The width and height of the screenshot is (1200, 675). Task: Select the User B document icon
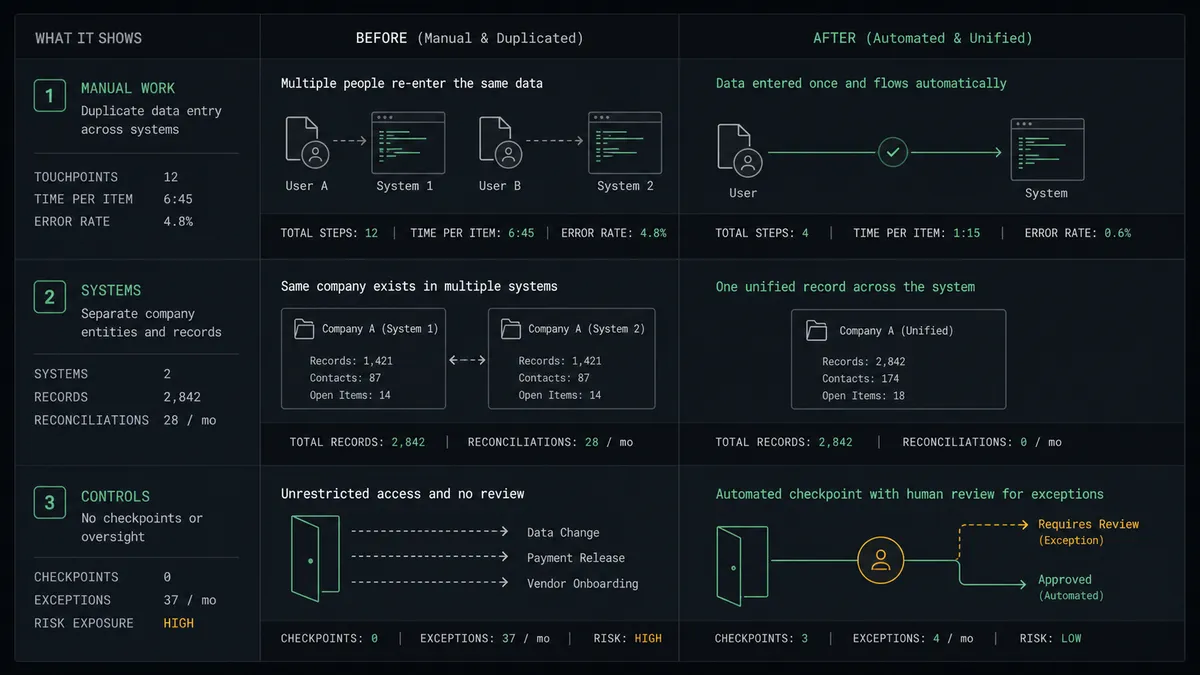[x=499, y=142]
